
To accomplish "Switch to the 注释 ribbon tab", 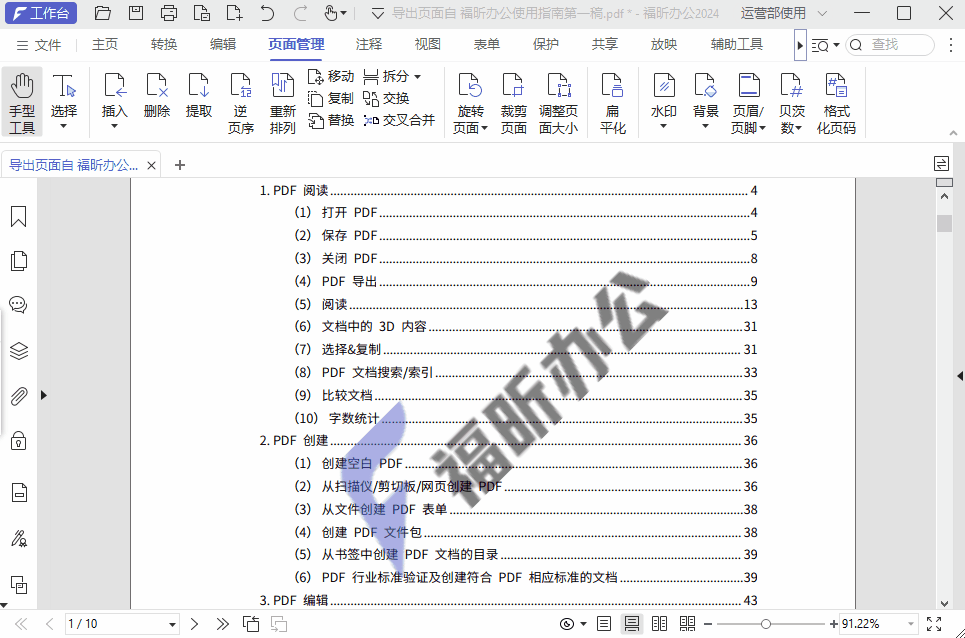I will pos(367,44).
